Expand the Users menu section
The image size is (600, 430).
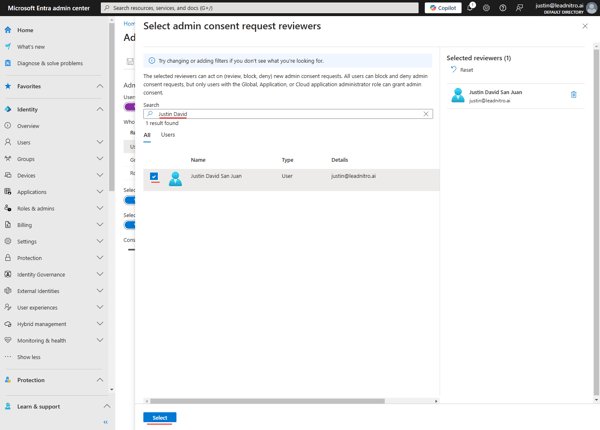pos(100,142)
